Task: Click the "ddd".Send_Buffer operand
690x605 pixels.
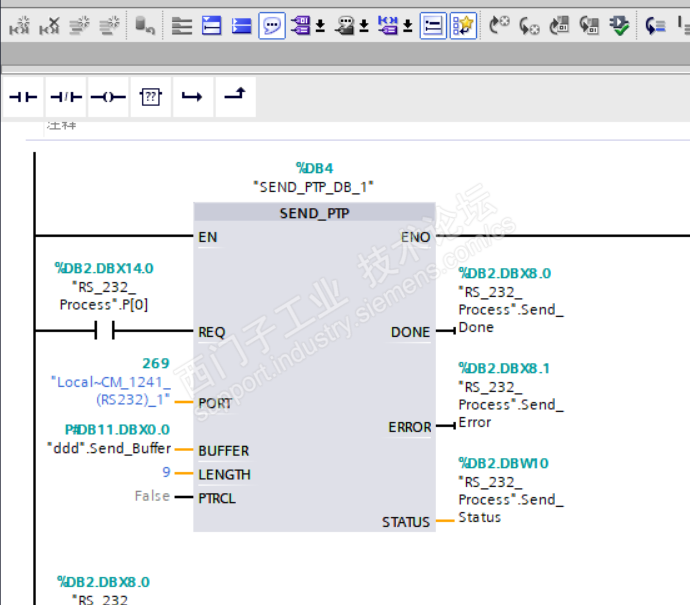Action: click(109, 448)
